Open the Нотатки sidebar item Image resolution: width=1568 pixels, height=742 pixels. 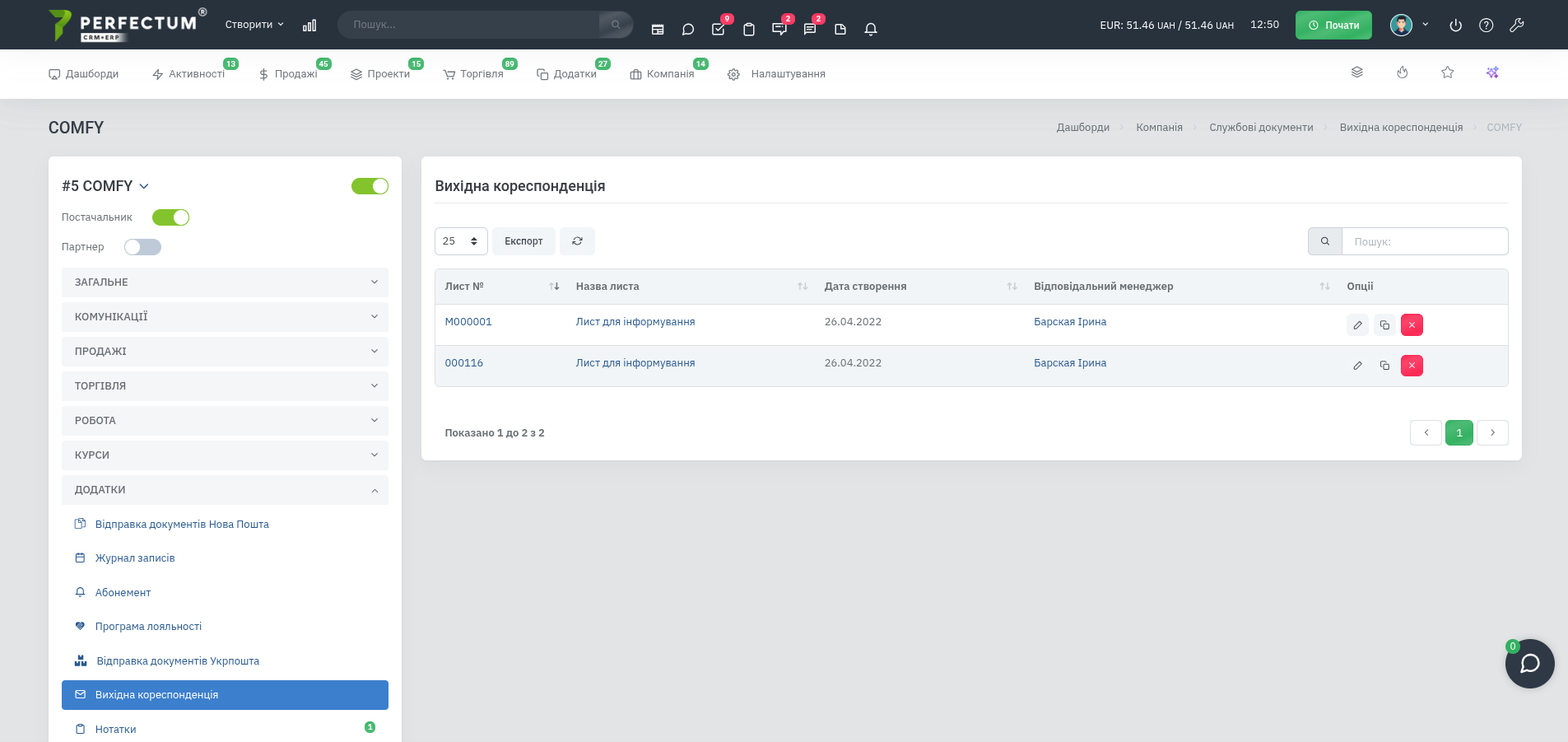225,730
